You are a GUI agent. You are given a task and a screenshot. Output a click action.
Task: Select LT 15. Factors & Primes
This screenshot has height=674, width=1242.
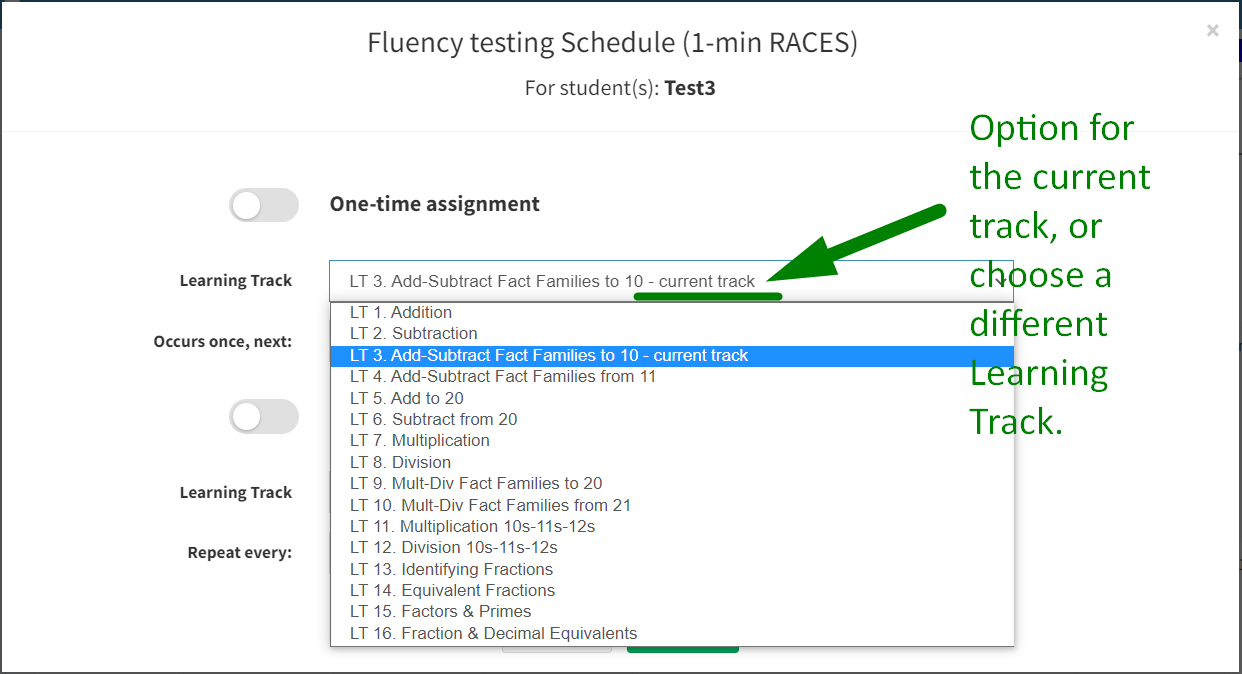click(x=441, y=612)
